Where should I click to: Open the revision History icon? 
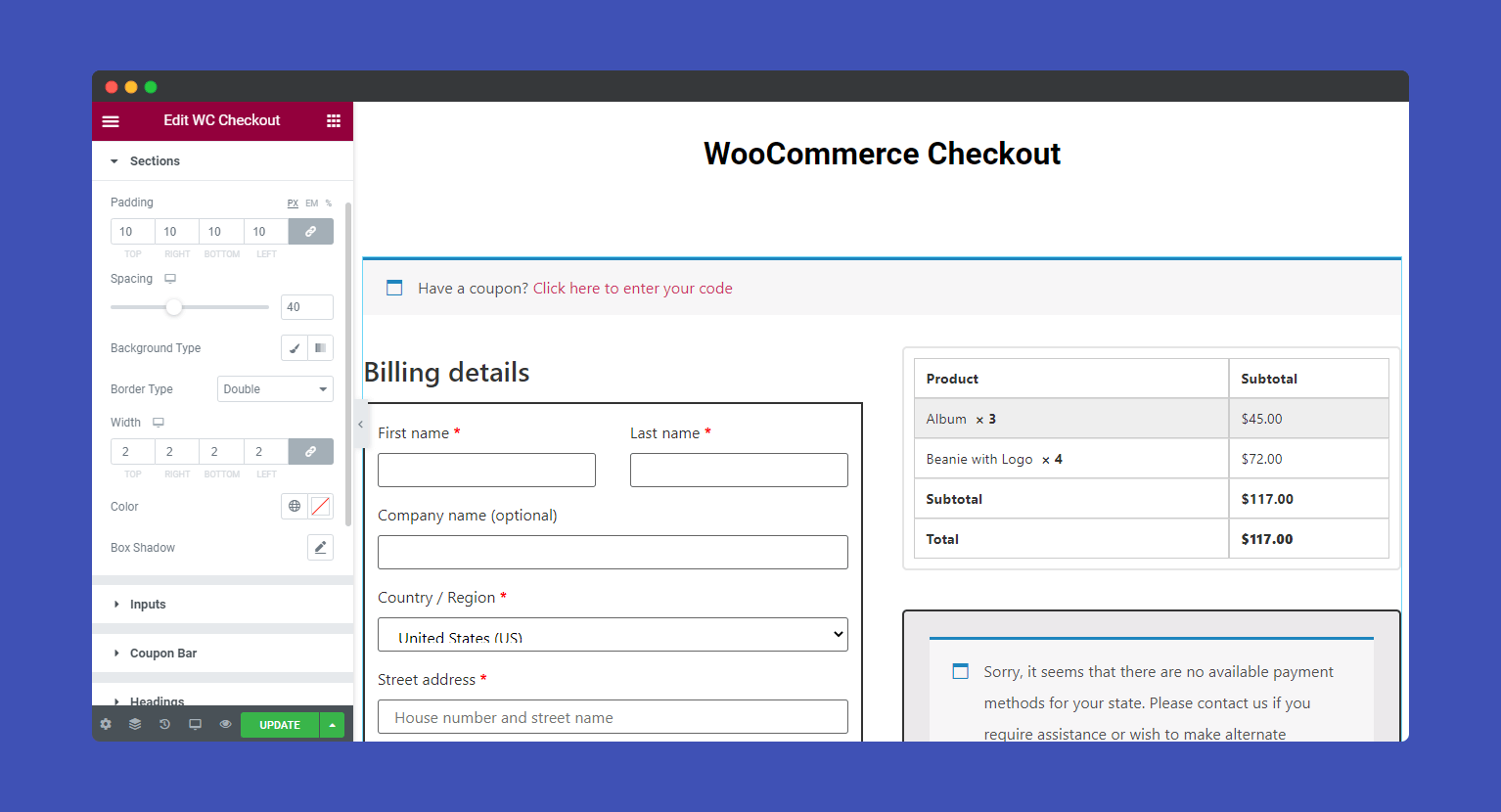[x=164, y=725]
